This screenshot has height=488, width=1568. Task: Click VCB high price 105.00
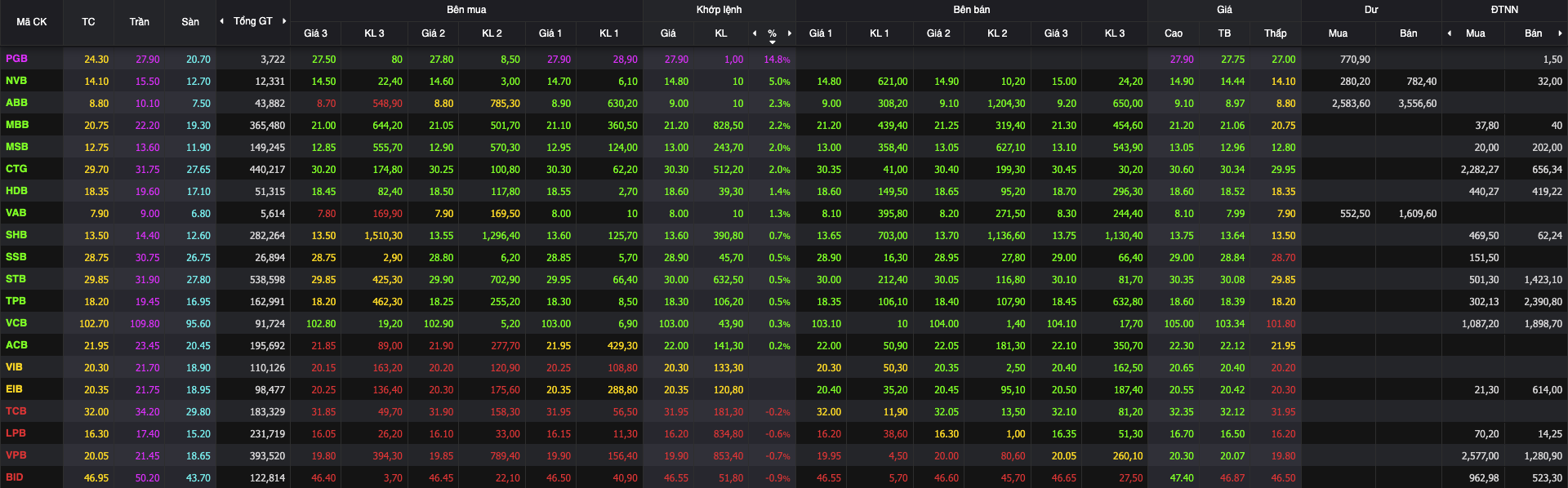click(1178, 324)
